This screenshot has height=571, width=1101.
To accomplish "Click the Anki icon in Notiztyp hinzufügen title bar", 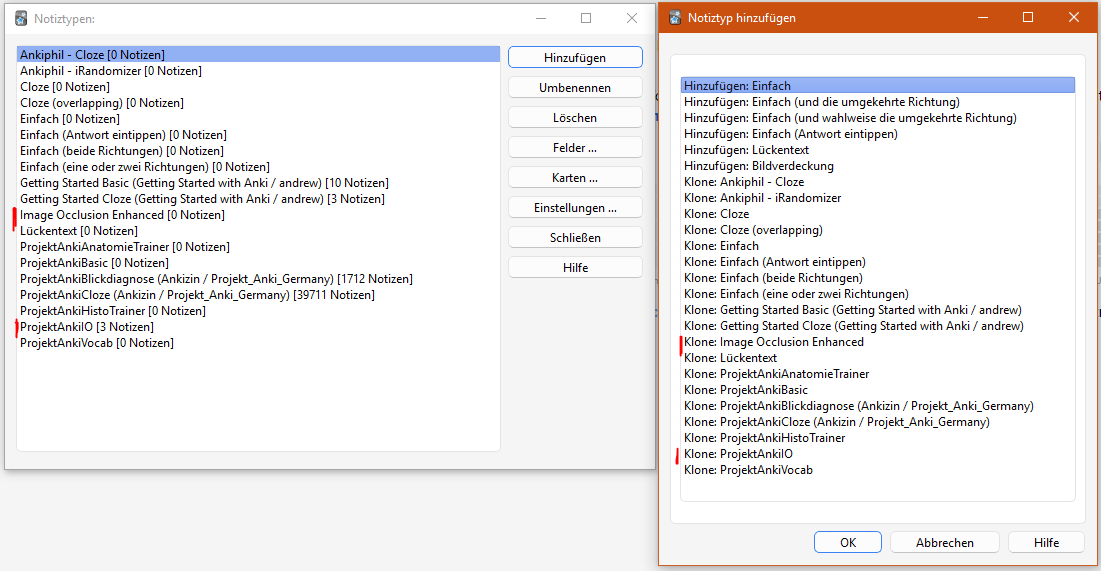I will click(675, 18).
